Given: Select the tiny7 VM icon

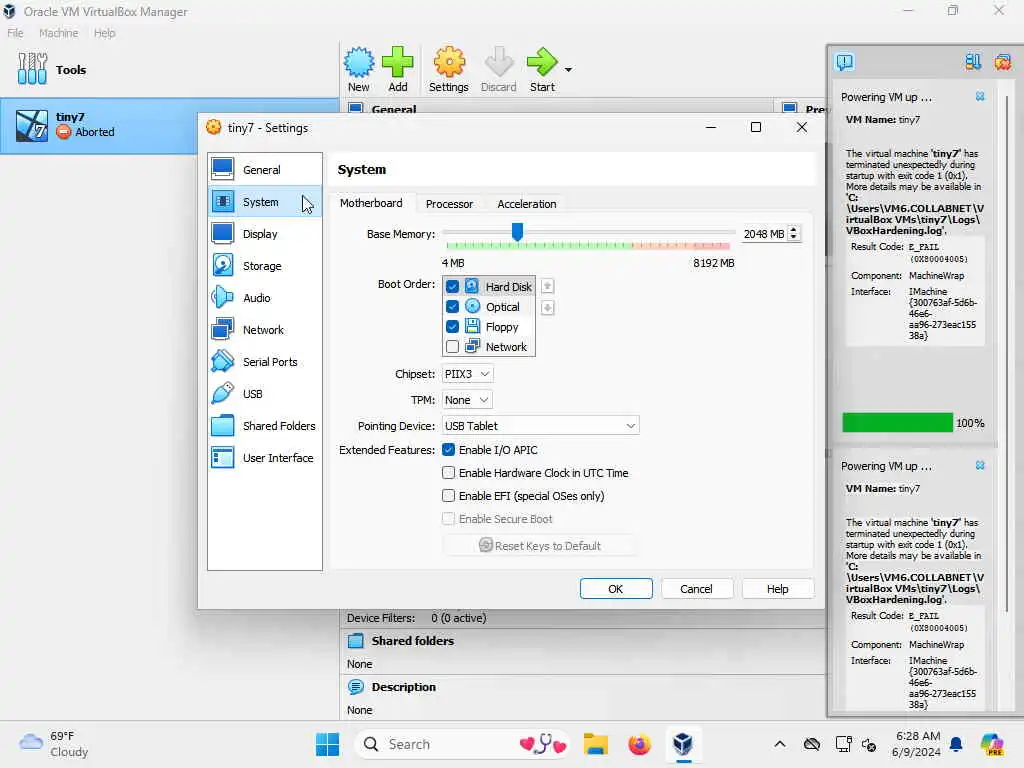Looking at the screenshot, I should pyautogui.click(x=31, y=125).
